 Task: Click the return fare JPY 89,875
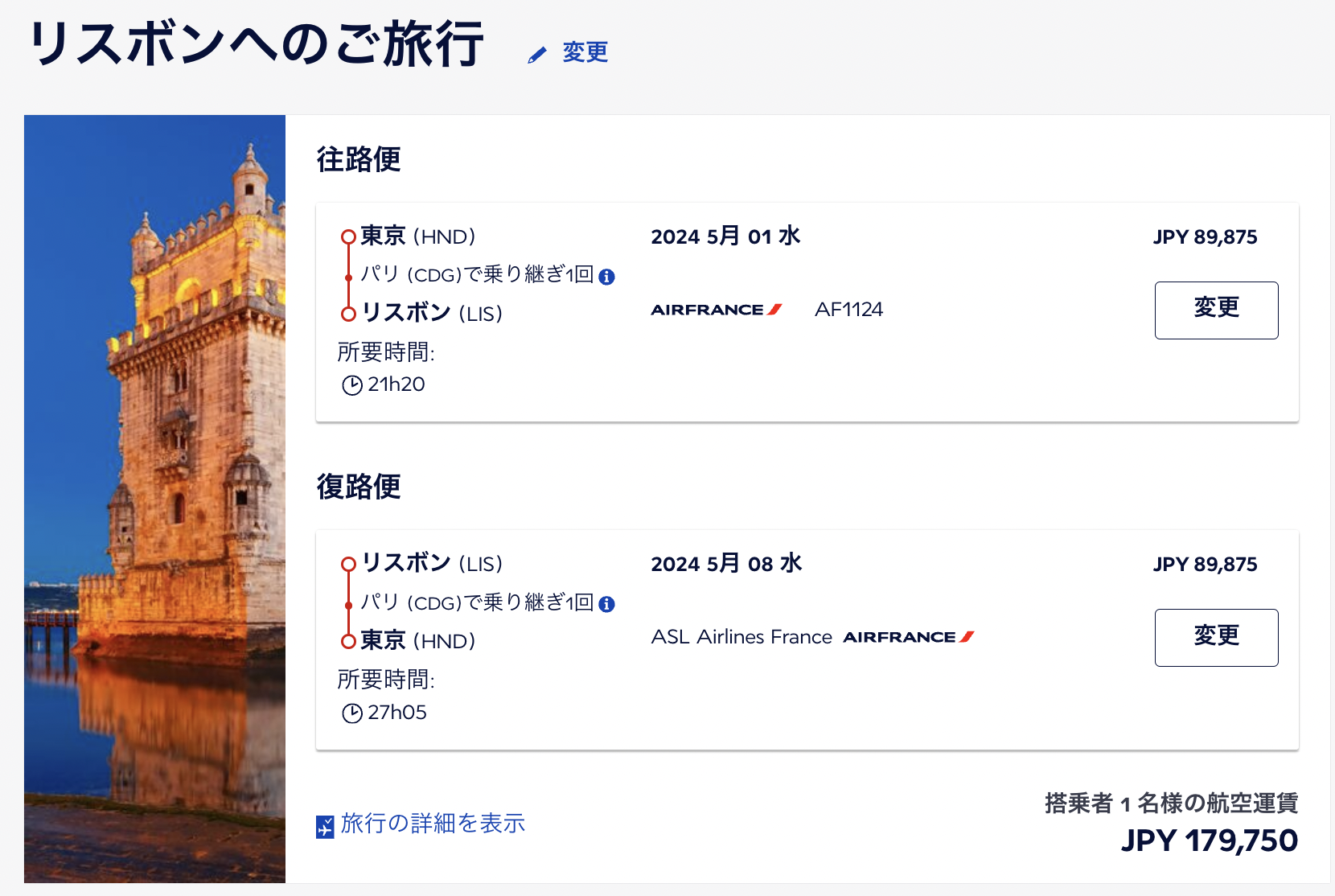[x=1205, y=565]
